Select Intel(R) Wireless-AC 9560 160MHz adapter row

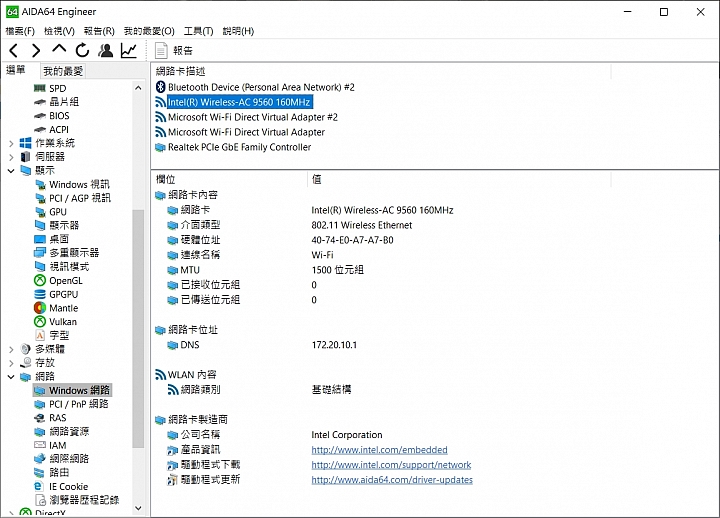pos(234,102)
